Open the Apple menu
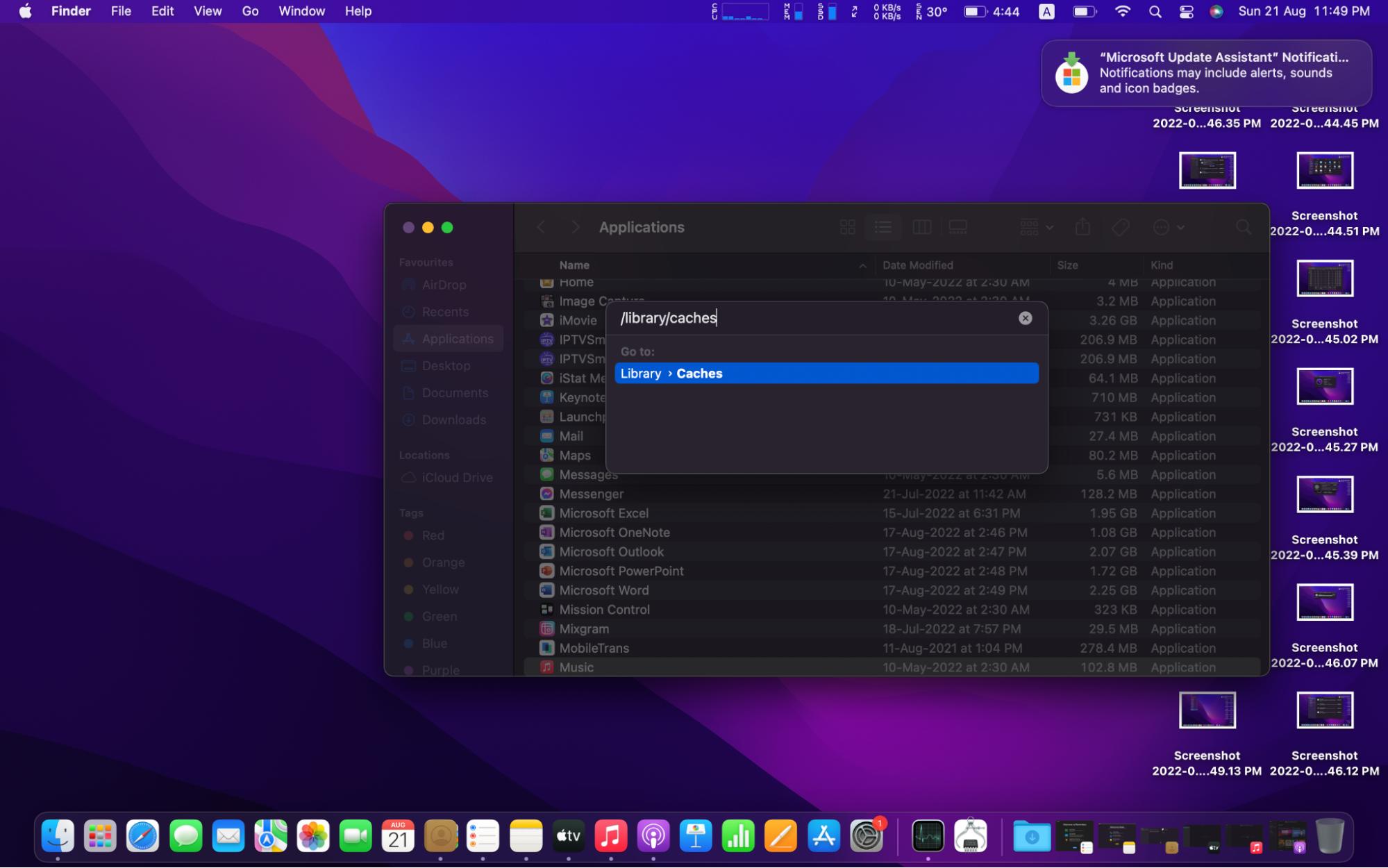Image resolution: width=1388 pixels, height=868 pixels. pyautogui.click(x=26, y=11)
